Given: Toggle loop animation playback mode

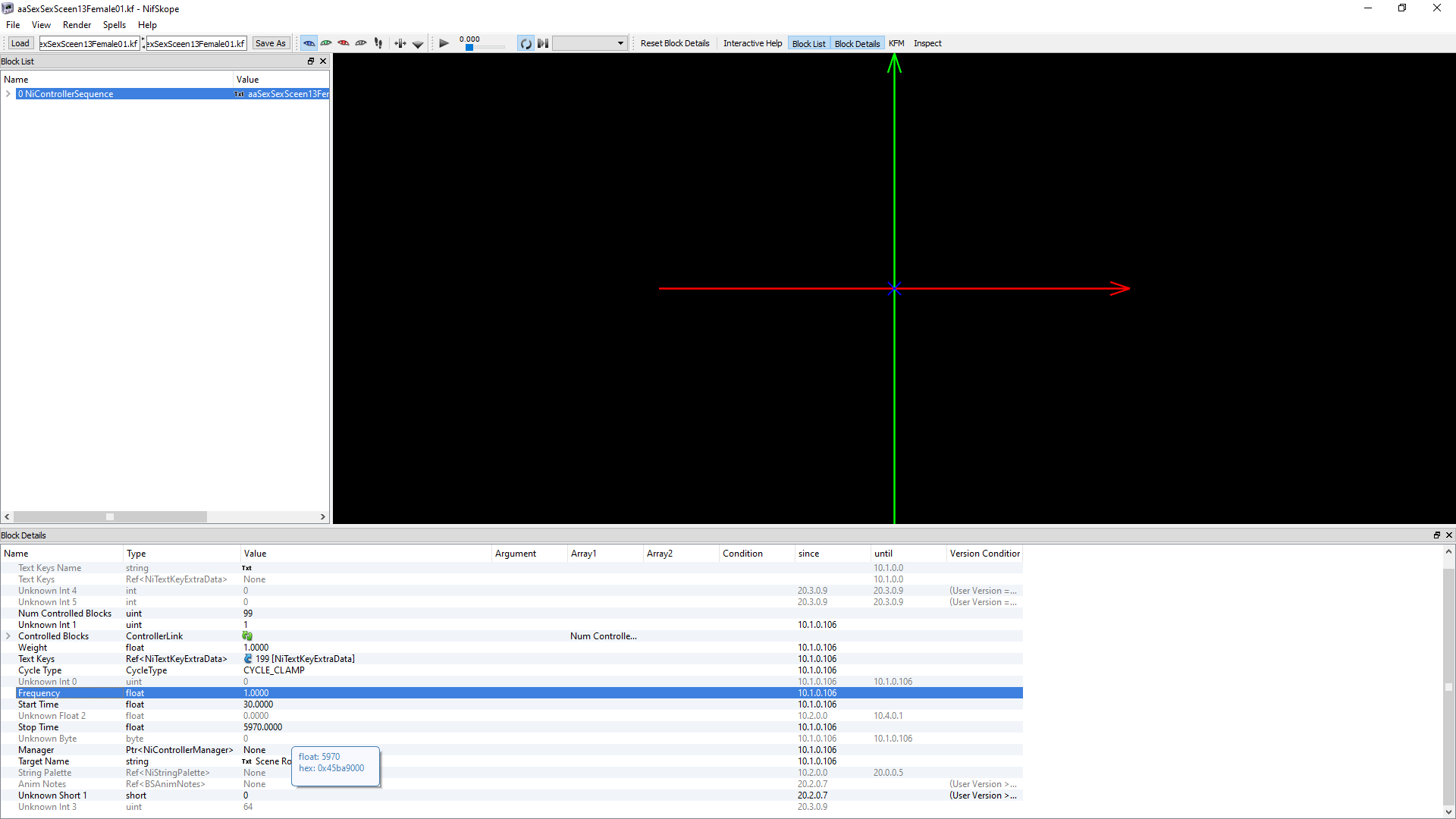Looking at the screenshot, I should 525,43.
